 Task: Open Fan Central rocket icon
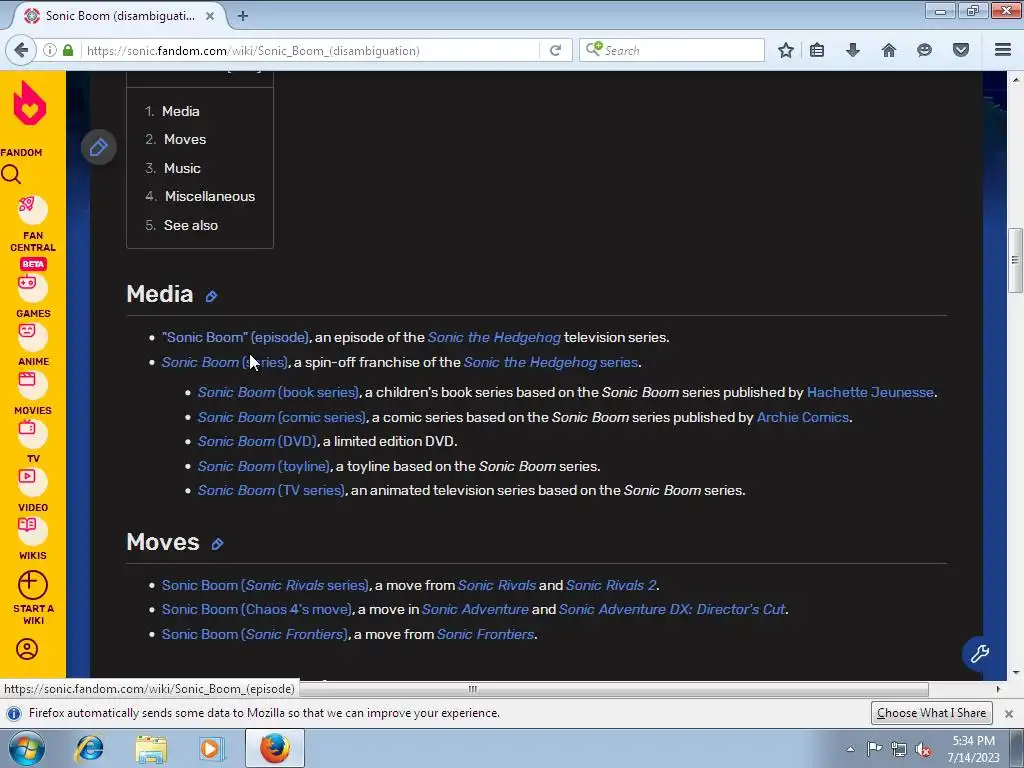[32, 209]
